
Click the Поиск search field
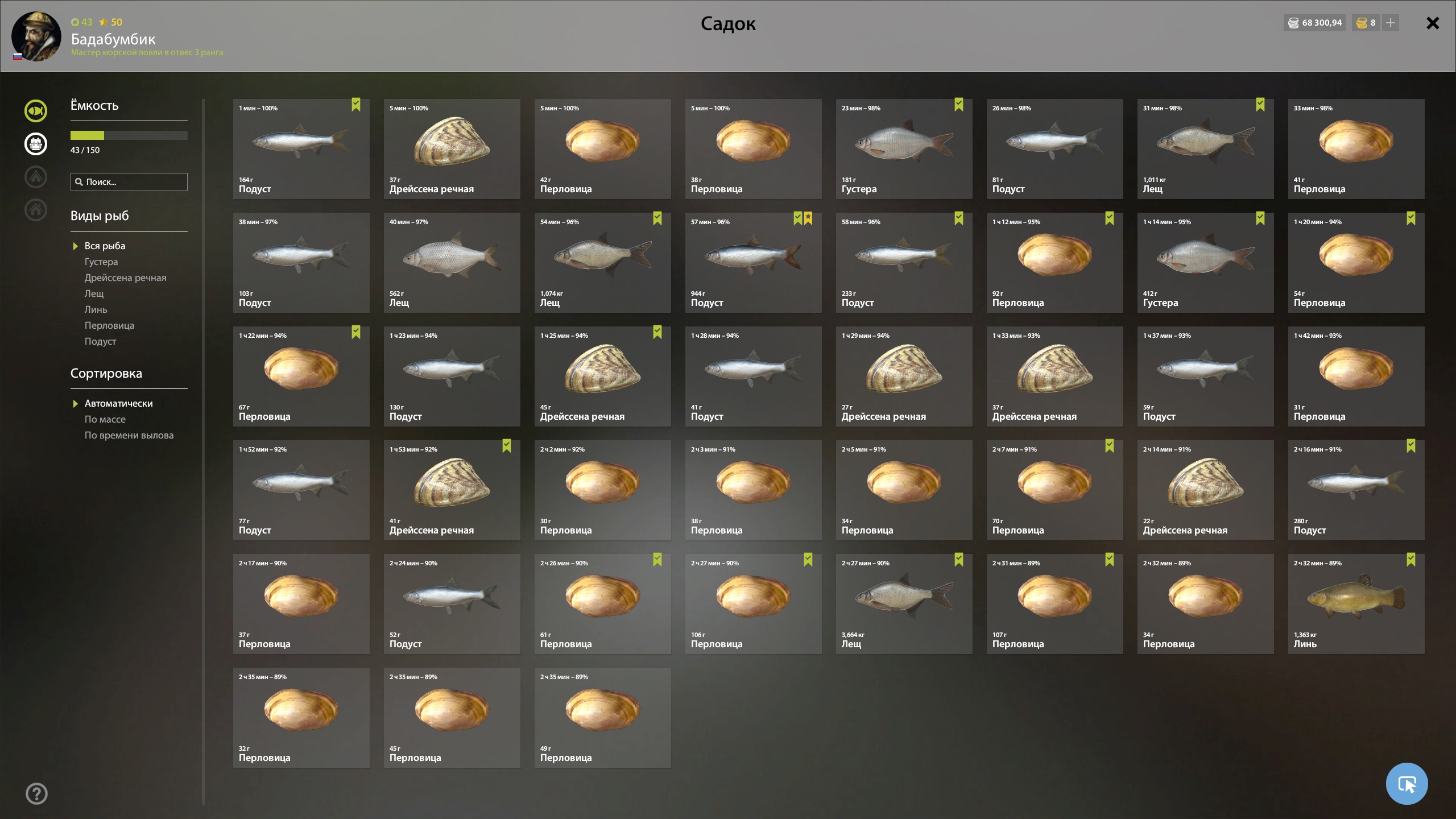[129, 182]
